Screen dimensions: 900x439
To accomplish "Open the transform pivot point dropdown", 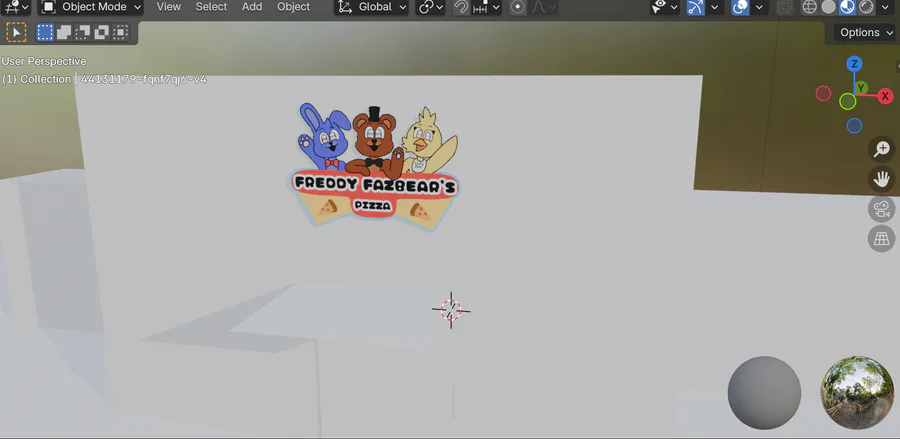I will tap(430, 7).
